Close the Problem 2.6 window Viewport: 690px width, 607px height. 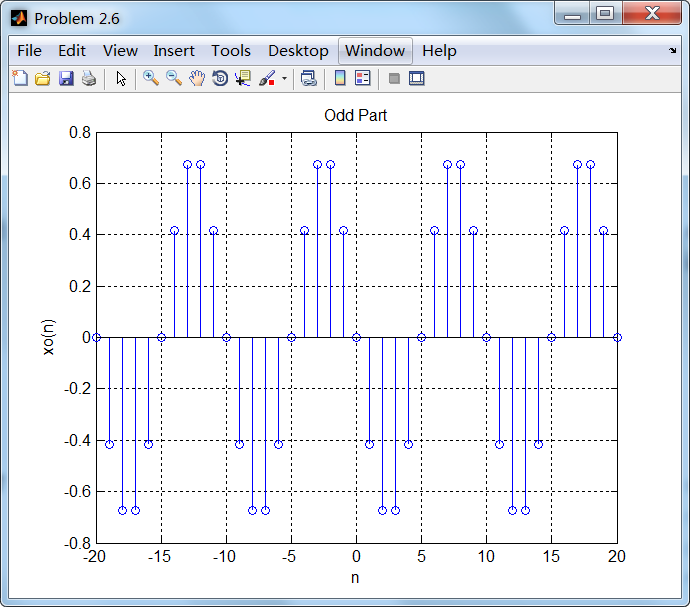coord(652,13)
